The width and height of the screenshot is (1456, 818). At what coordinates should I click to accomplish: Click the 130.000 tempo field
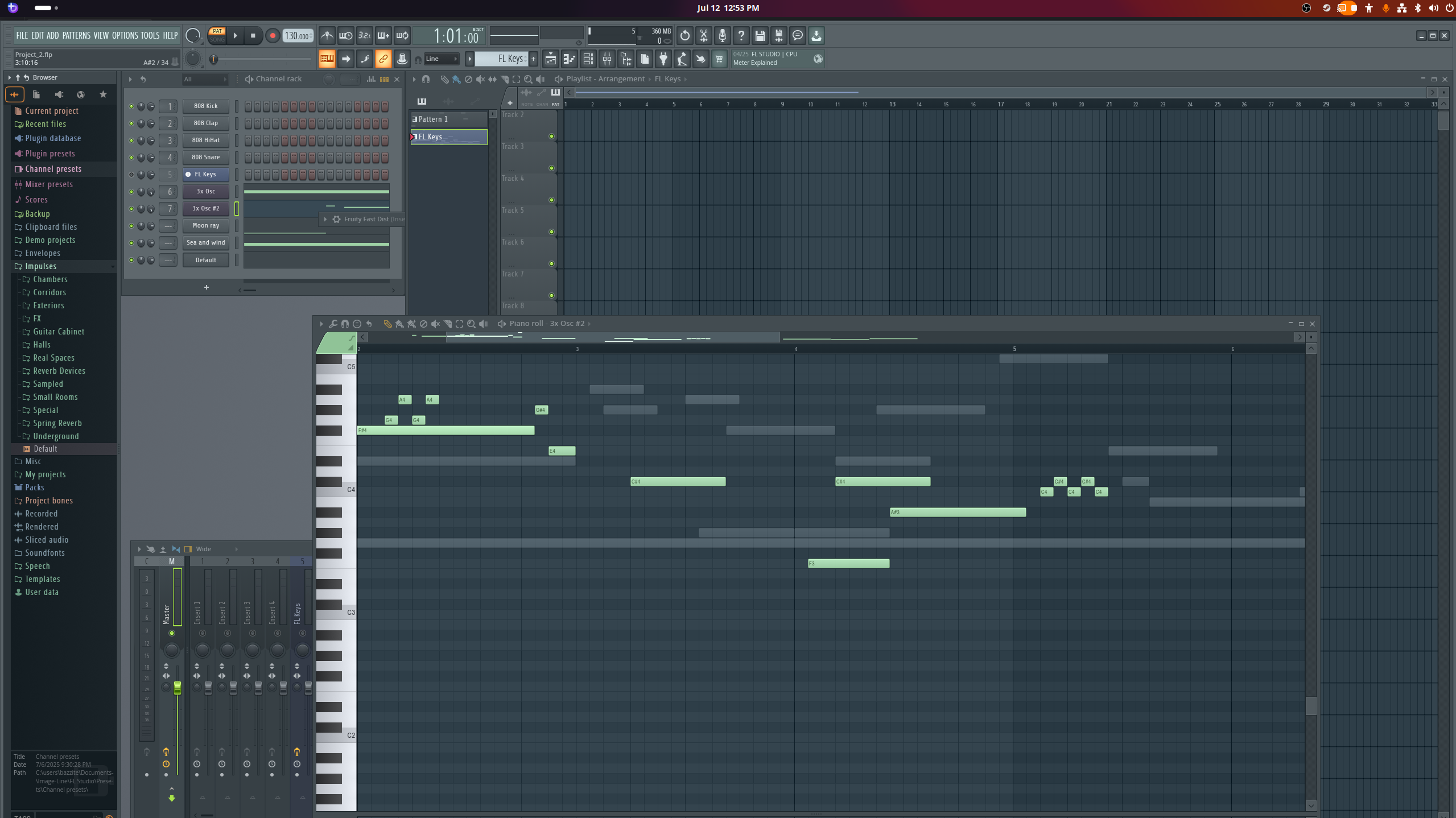click(298, 35)
